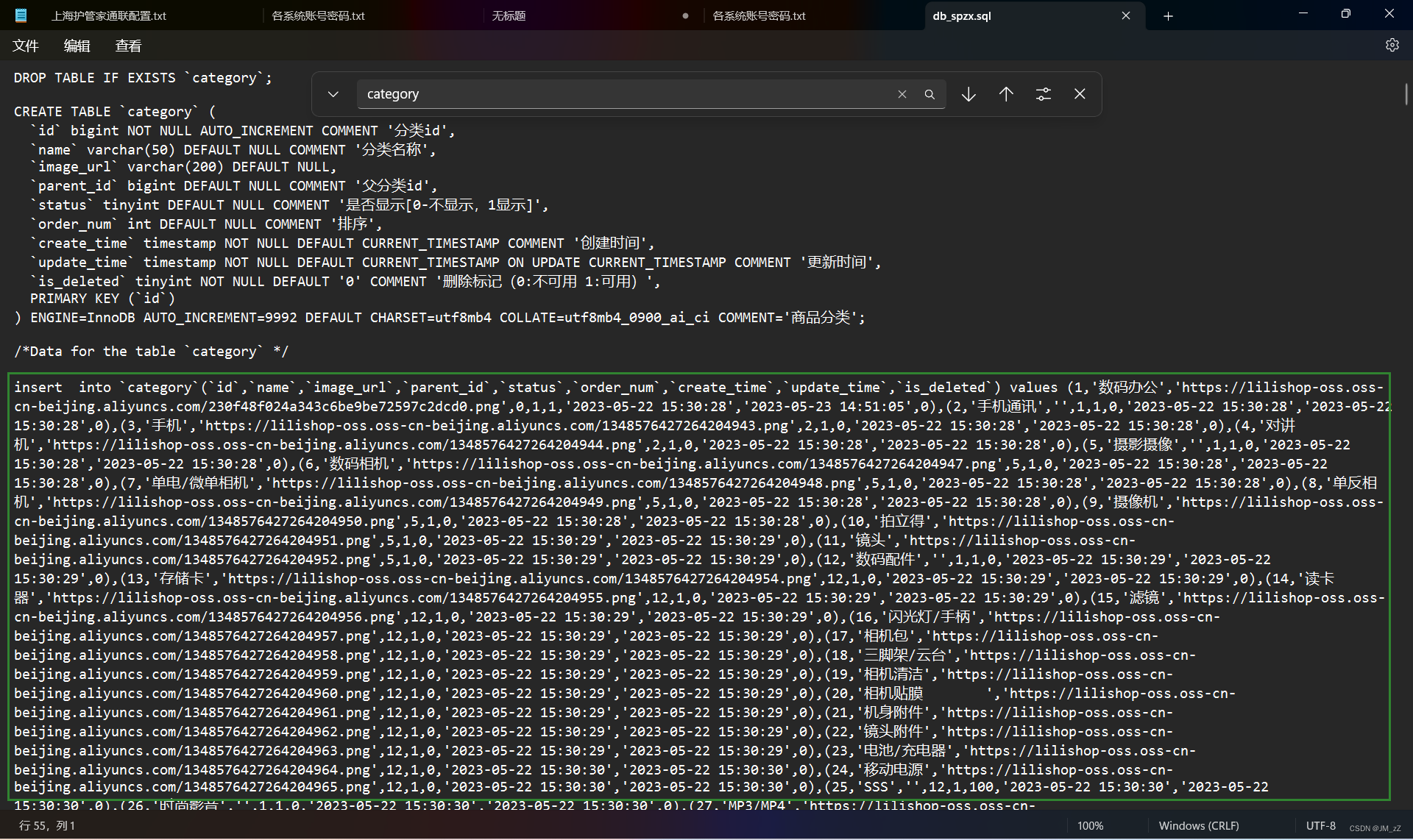Open the 文件 menu
Screen dimensions: 1413x840
pyautogui.click(x=26, y=46)
